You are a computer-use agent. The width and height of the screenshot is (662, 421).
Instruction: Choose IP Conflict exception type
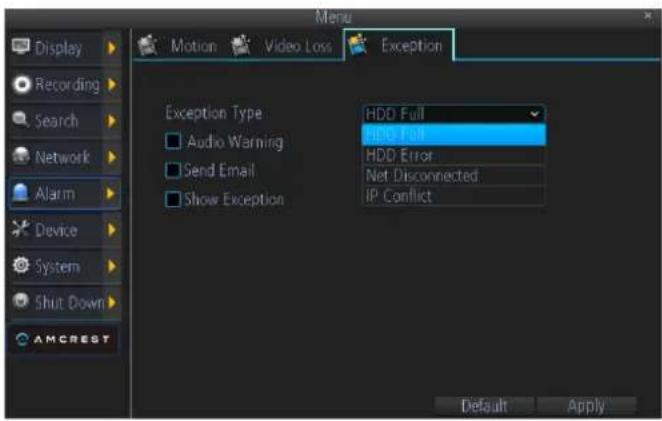pos(454,196)
